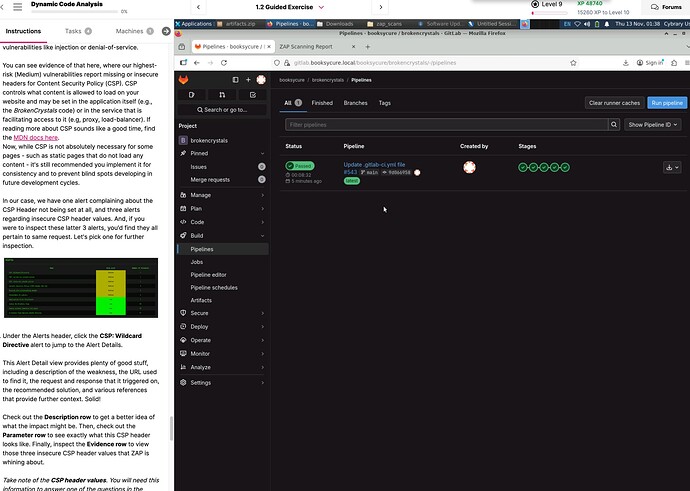Expand the Settings sidebar section
Screen dimensions: 690x491
point(201,382)
